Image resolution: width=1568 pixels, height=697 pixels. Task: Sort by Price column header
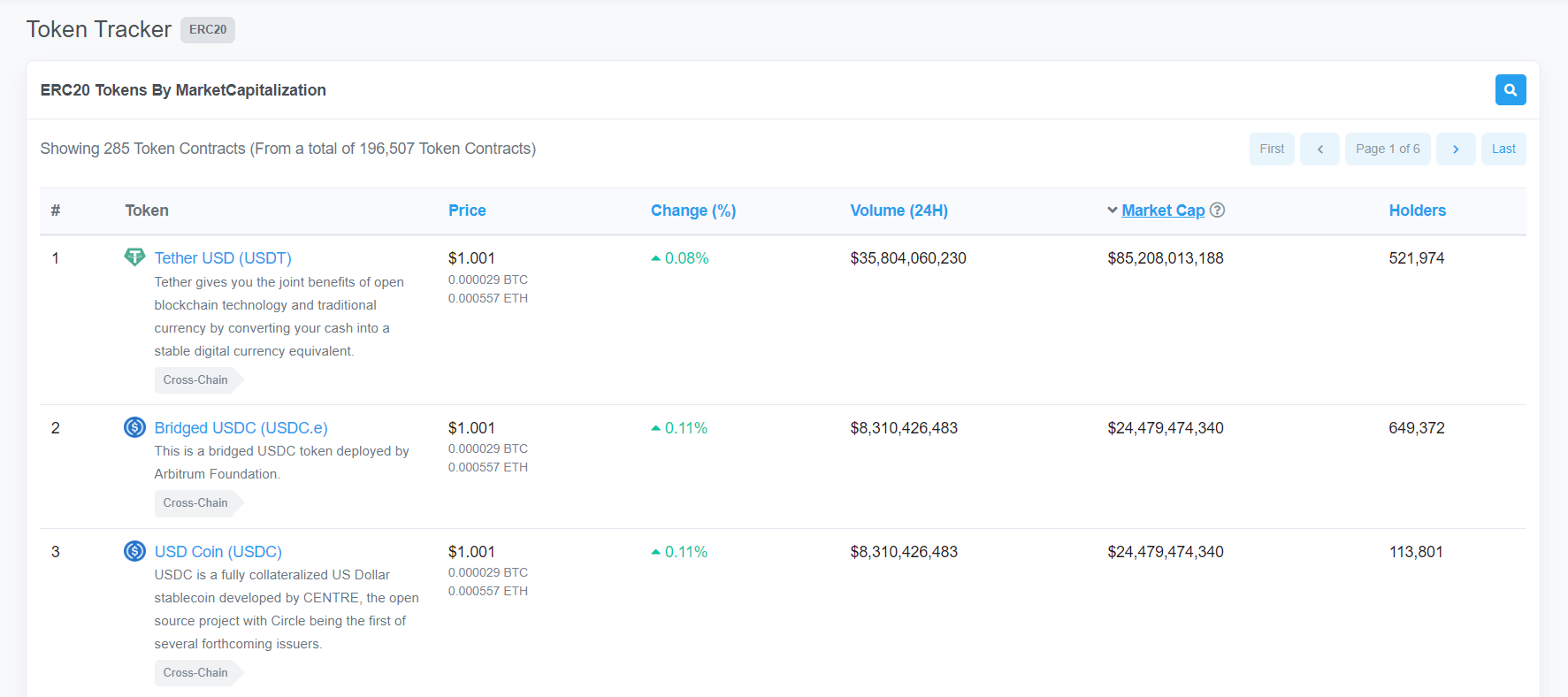point(467,211)
